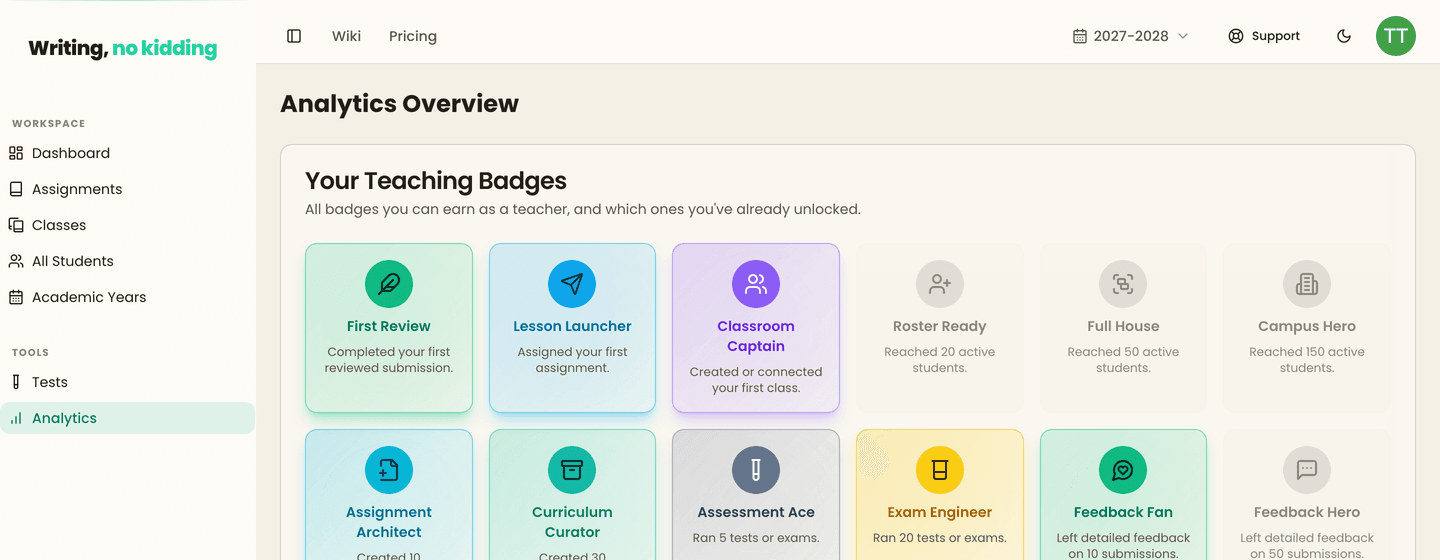Click the Lesson Launcher paper plane icon

pos(572,284)
